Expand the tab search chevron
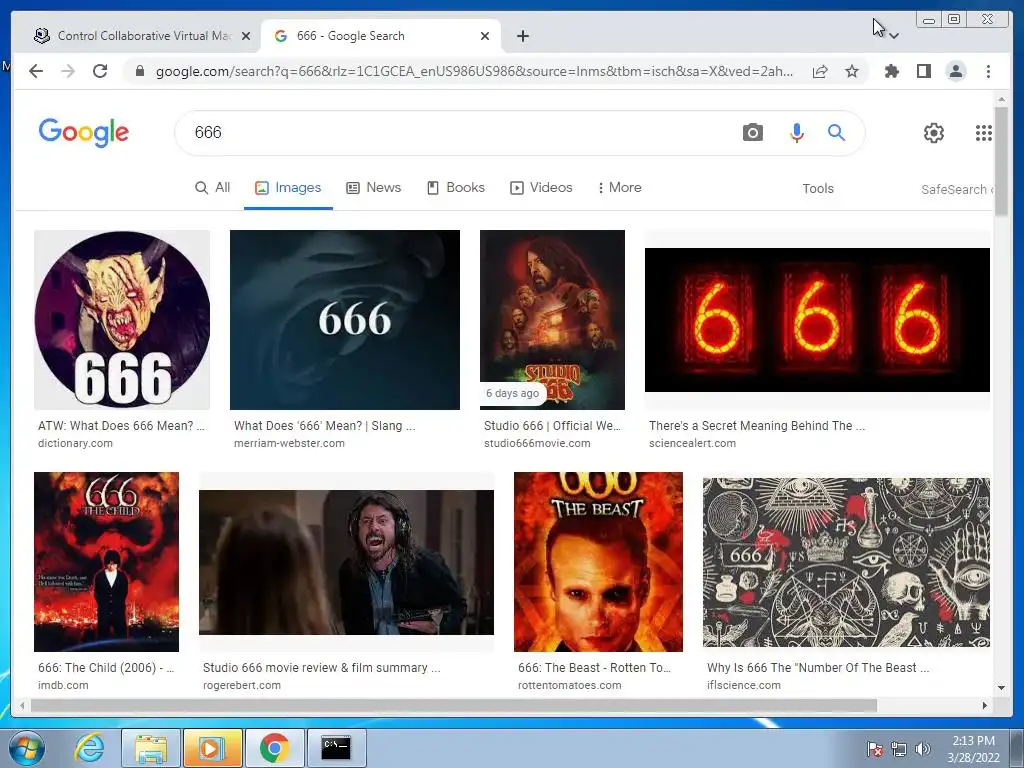1024x768 pixels. pos(894,36)
